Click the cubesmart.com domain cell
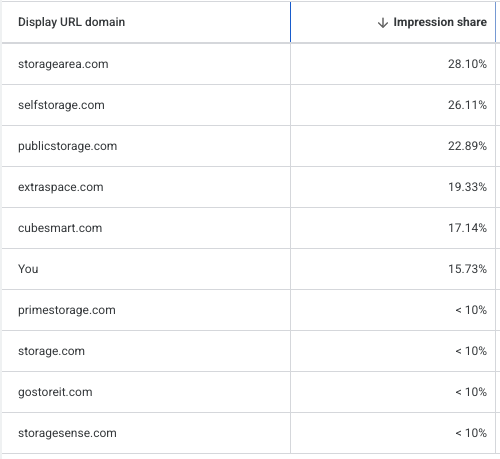 (60, 228)
